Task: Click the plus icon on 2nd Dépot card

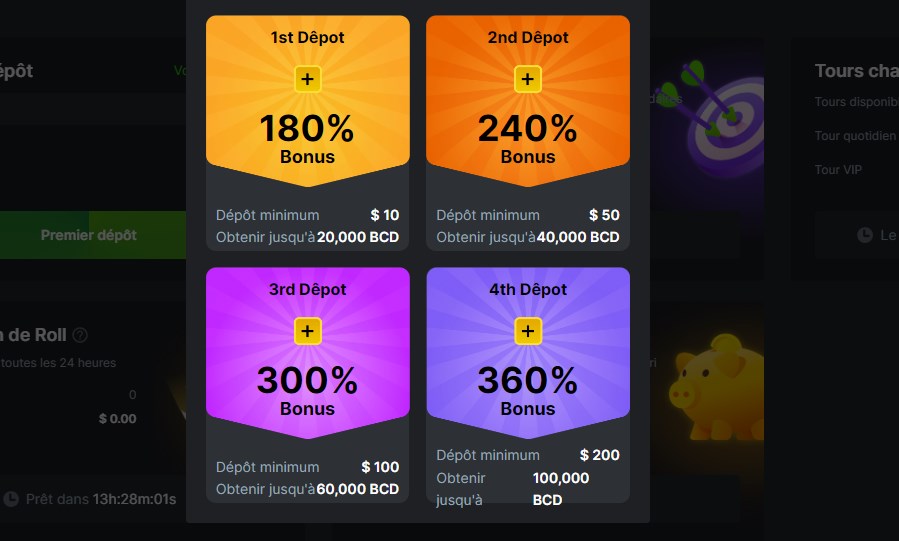Action: (x=528, y=79)
